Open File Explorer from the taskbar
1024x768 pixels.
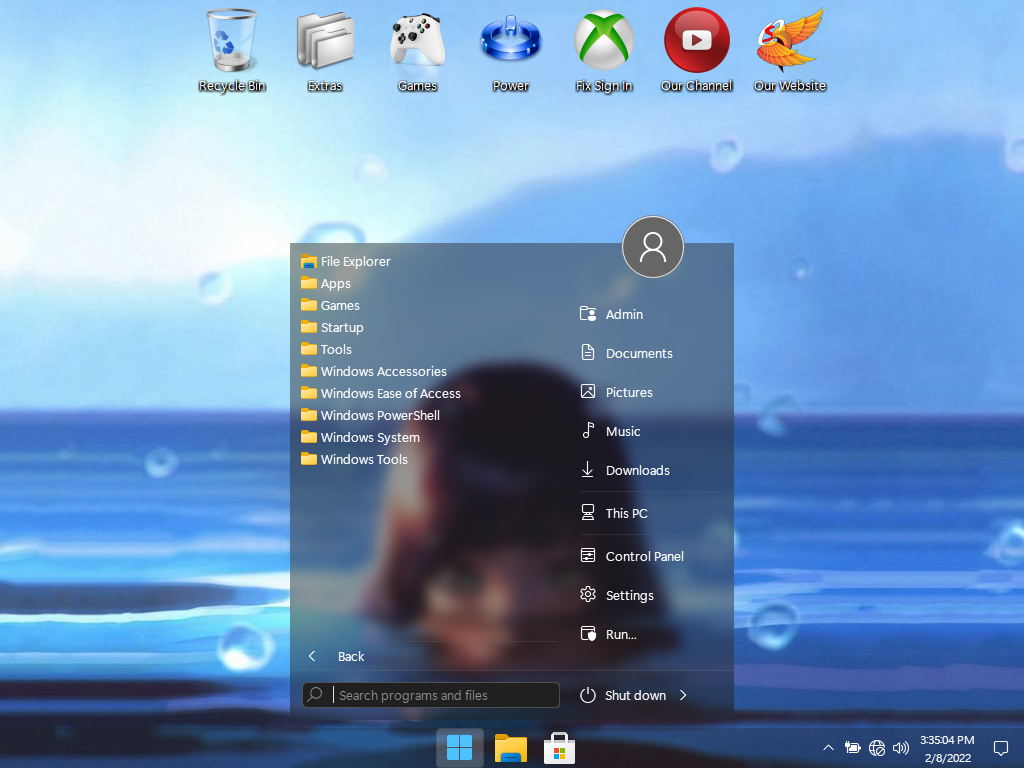click(x=510, y=747)
